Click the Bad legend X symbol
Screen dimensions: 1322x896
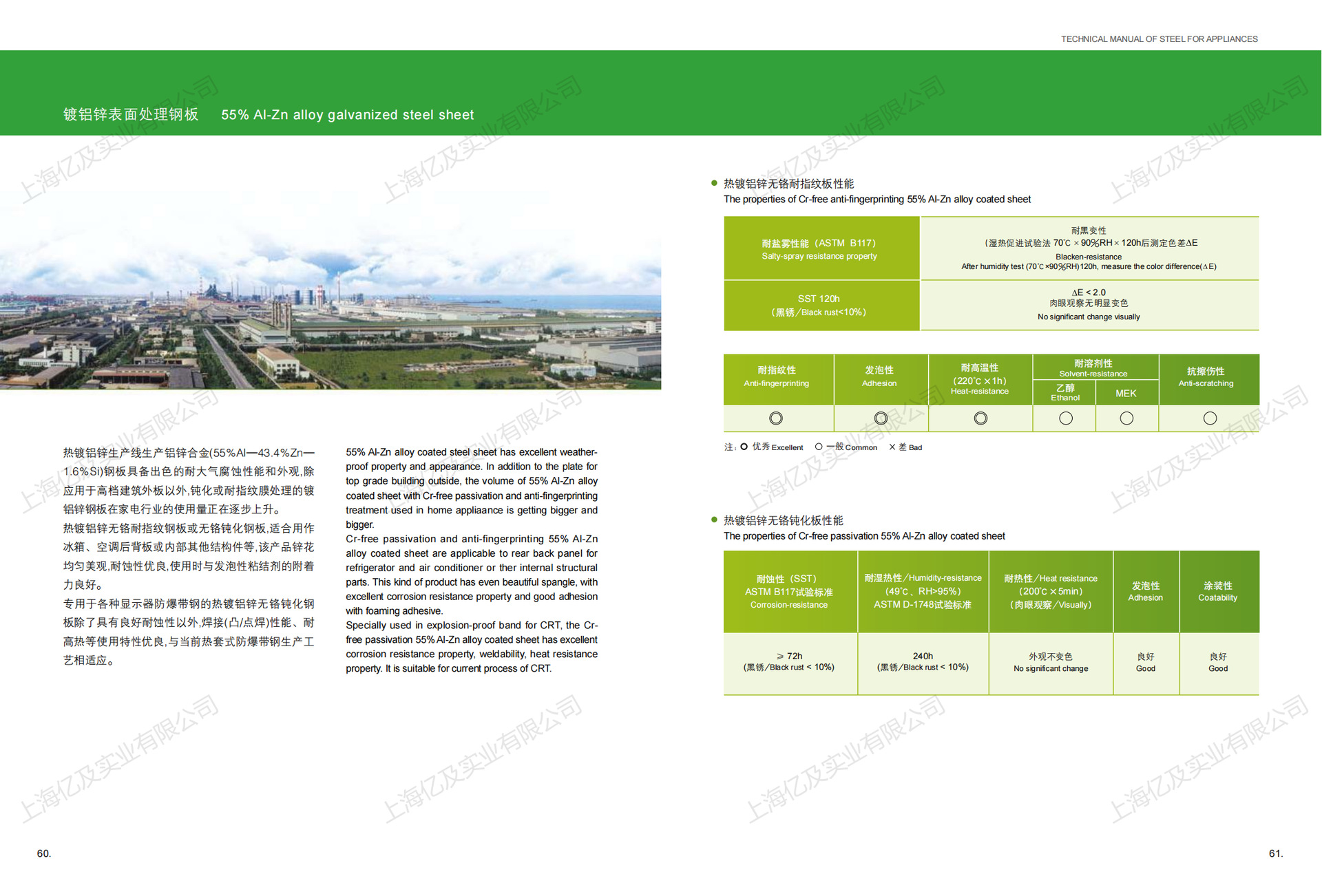[892, 447]
